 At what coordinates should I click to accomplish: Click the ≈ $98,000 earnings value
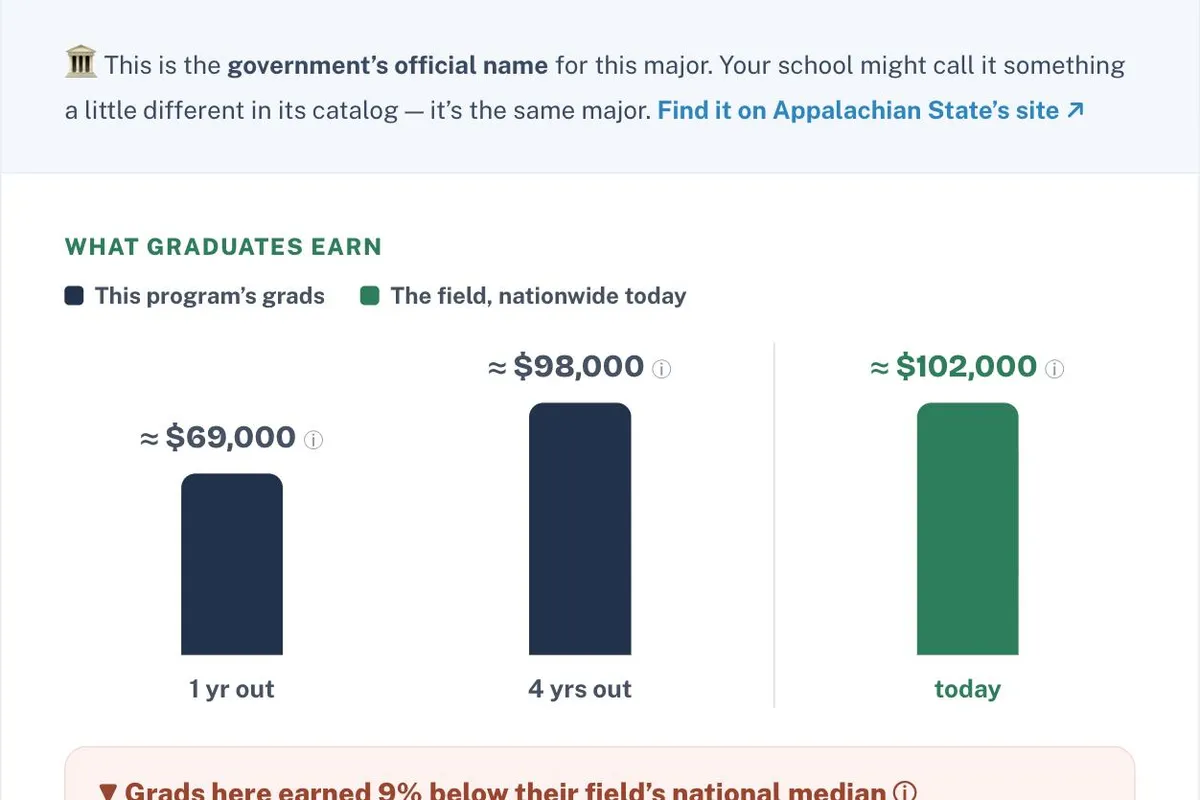pyautogui.click(x=566, y=367)
